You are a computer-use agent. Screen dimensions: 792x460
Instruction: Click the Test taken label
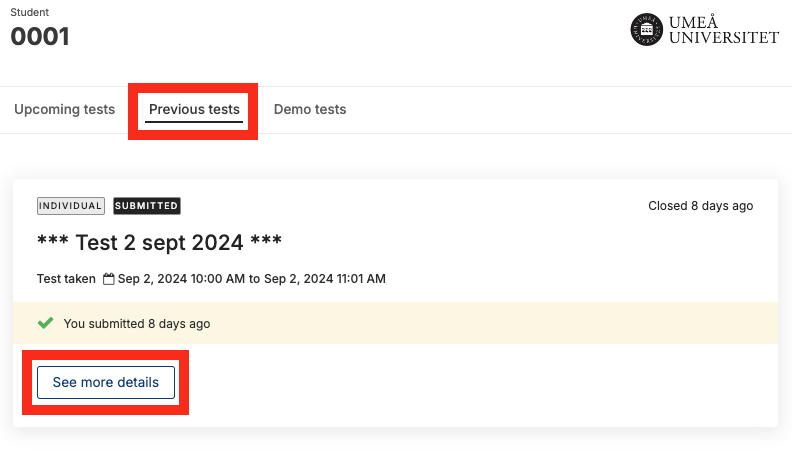[66, 279]
